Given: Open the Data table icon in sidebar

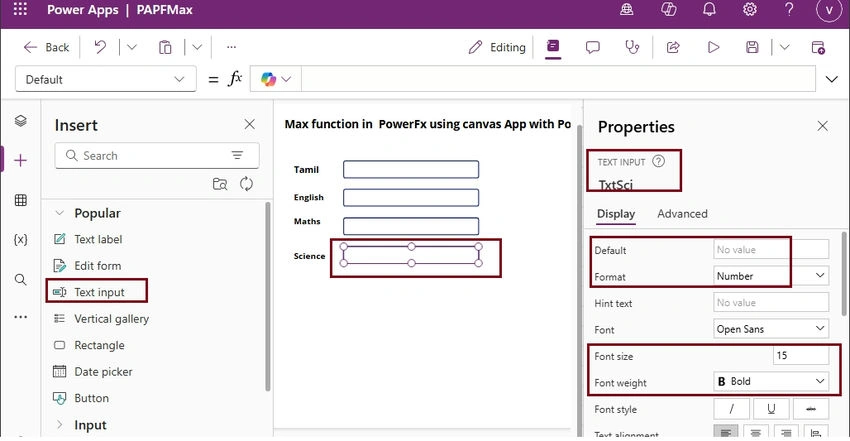Looking at the screenshot, I should [21, 200].
